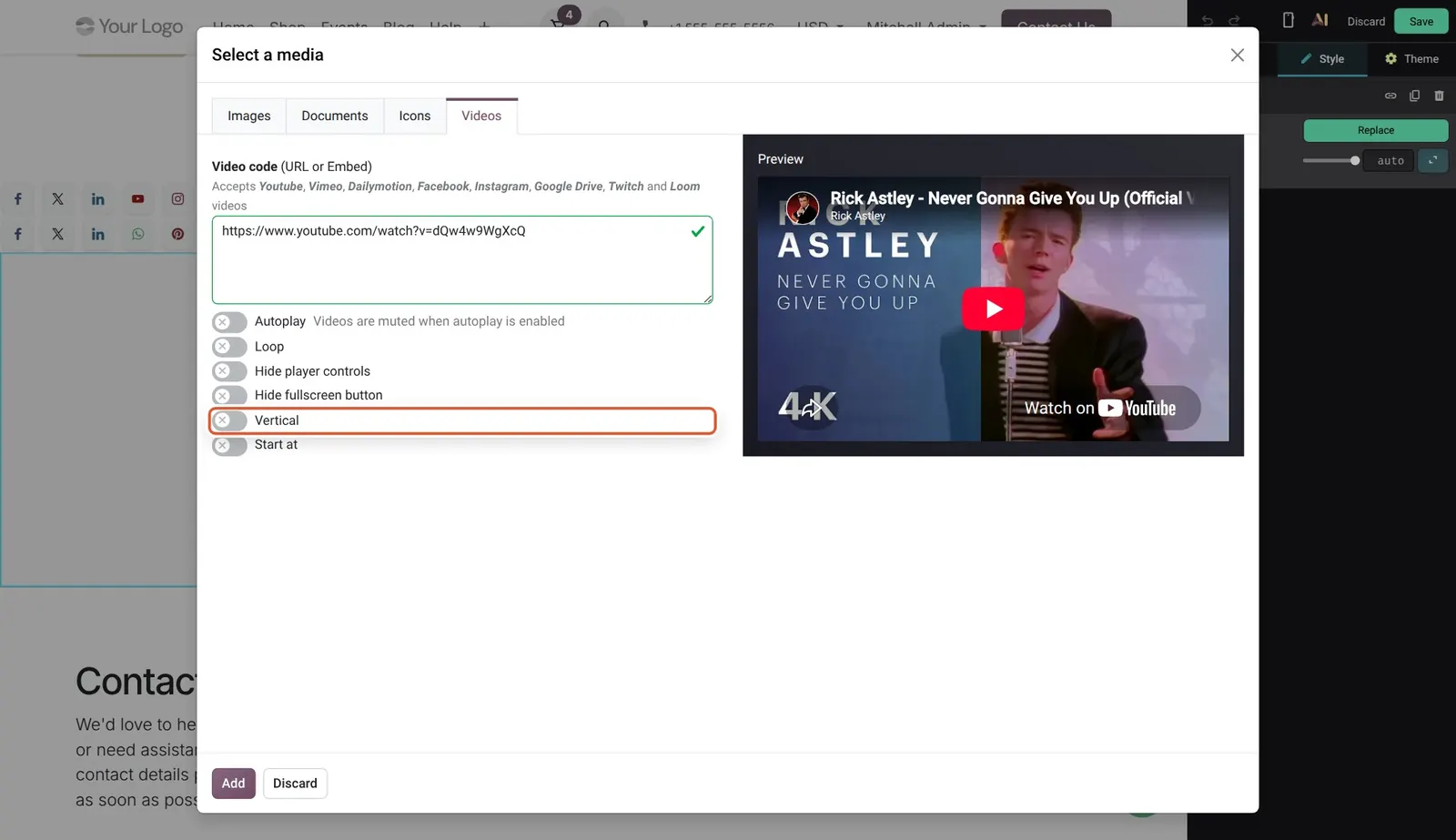Click the Facebook icon in the upper social row
The height and width of the screenshot is (840, 1456).
coord(17,198)
